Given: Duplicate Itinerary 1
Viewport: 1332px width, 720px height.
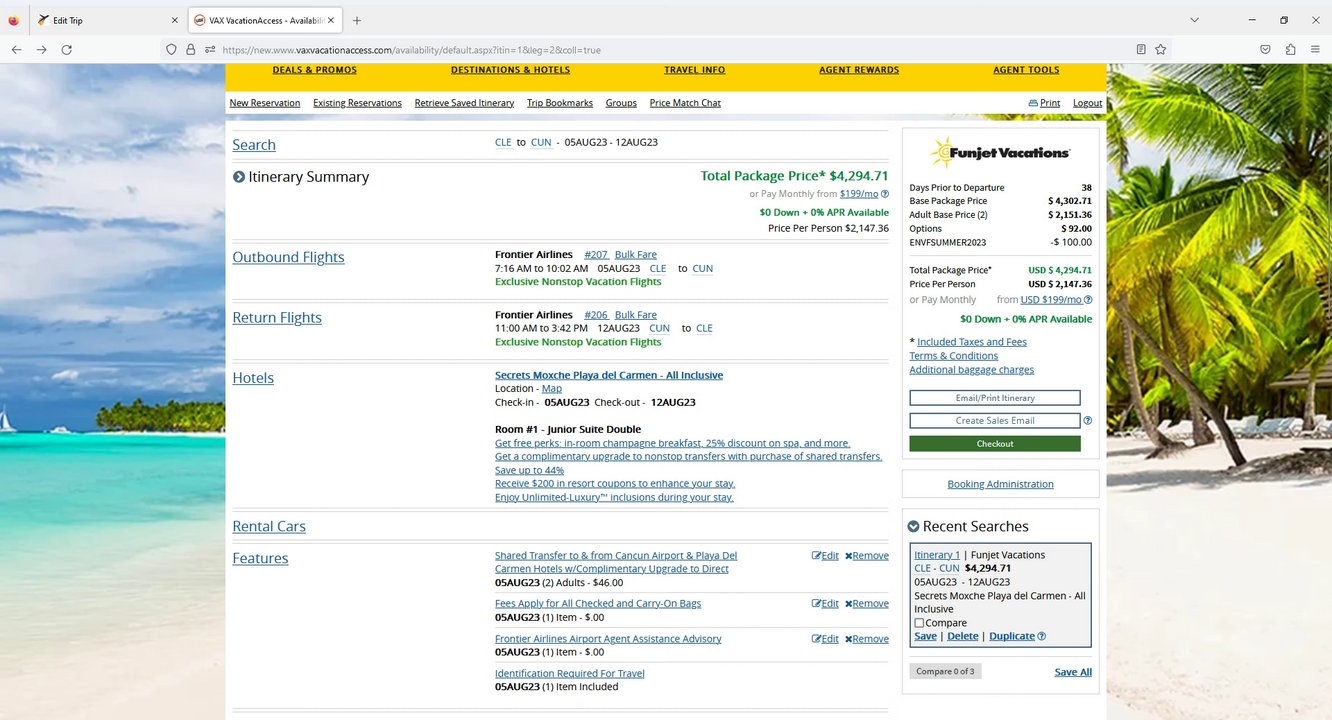Looking at the screenshot, I should point(1012,636).
